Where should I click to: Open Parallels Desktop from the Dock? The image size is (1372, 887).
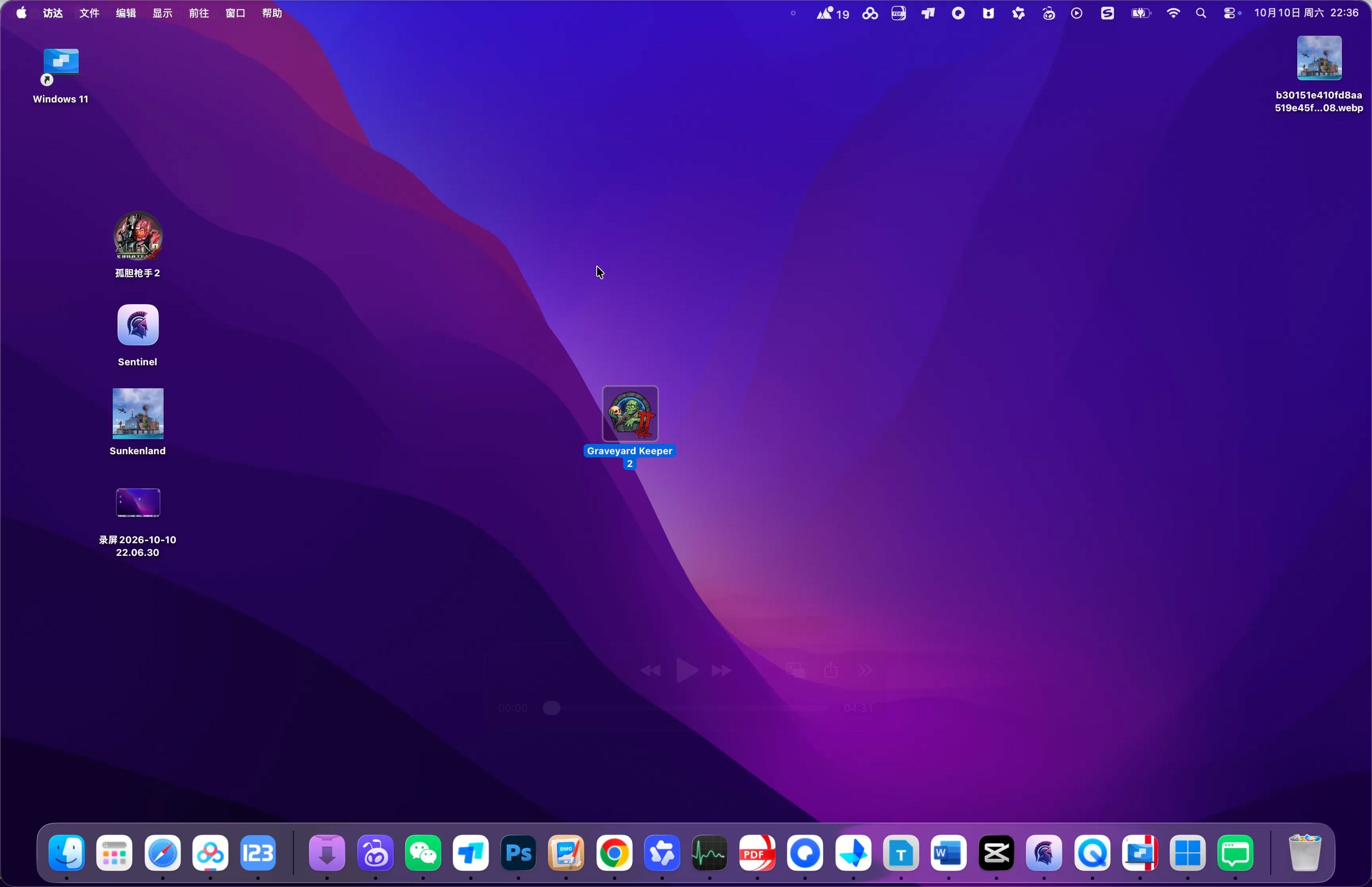[1140, 853]
